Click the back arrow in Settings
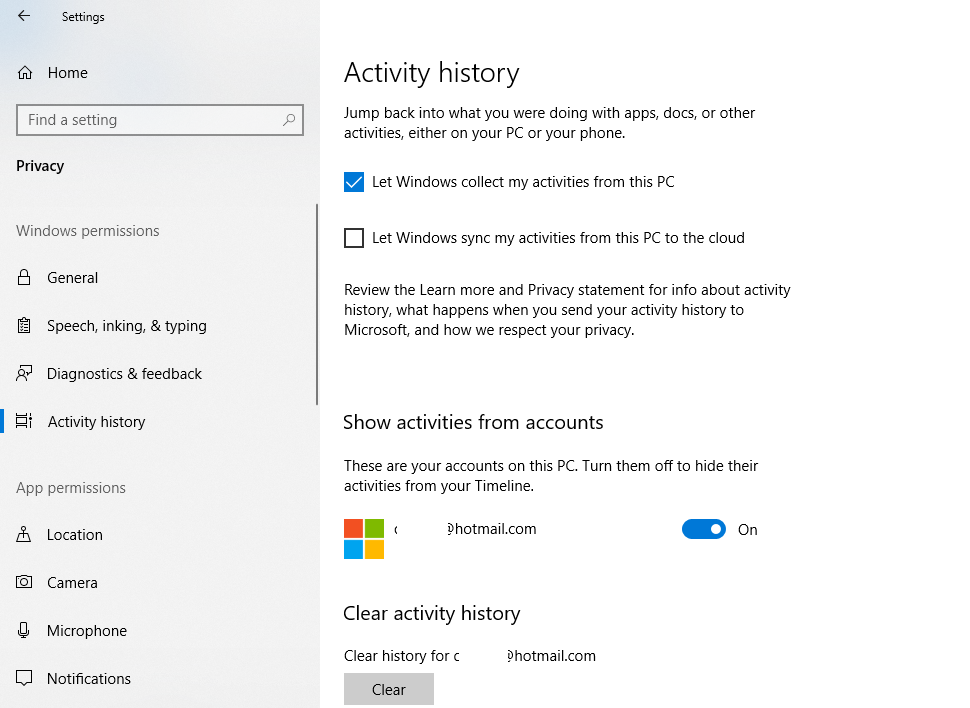Screen dimensions: 970x708 (24, 16)
